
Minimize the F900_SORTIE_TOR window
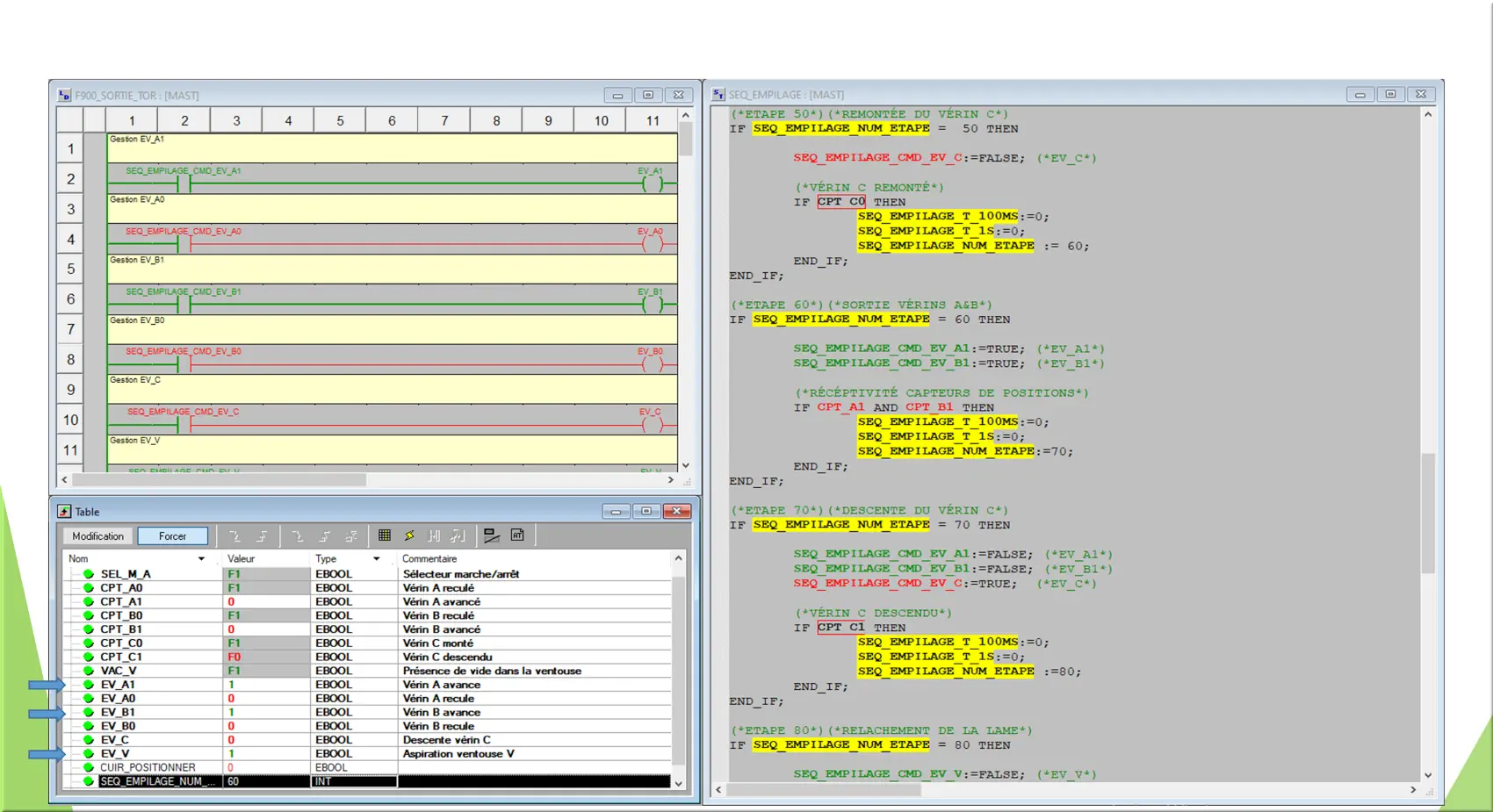click(x=617, y=95)
